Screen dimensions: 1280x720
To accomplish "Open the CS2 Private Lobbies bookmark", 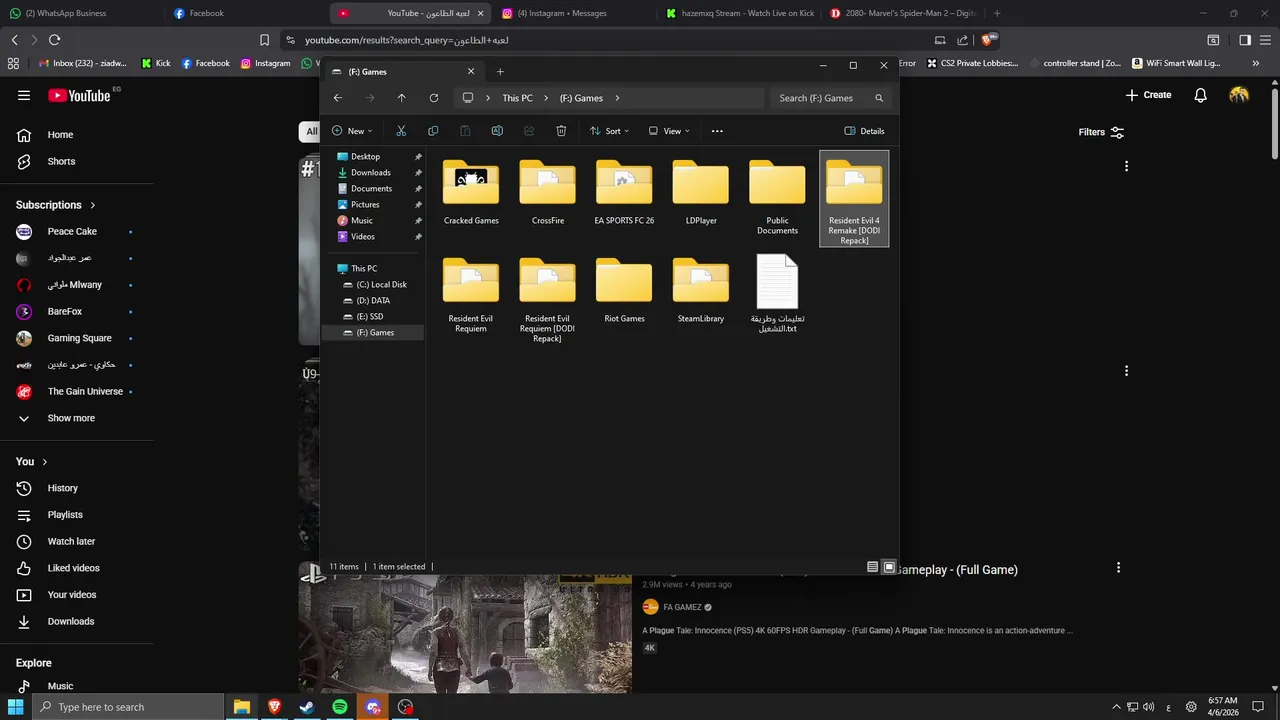I will click(x=972, y=63).
